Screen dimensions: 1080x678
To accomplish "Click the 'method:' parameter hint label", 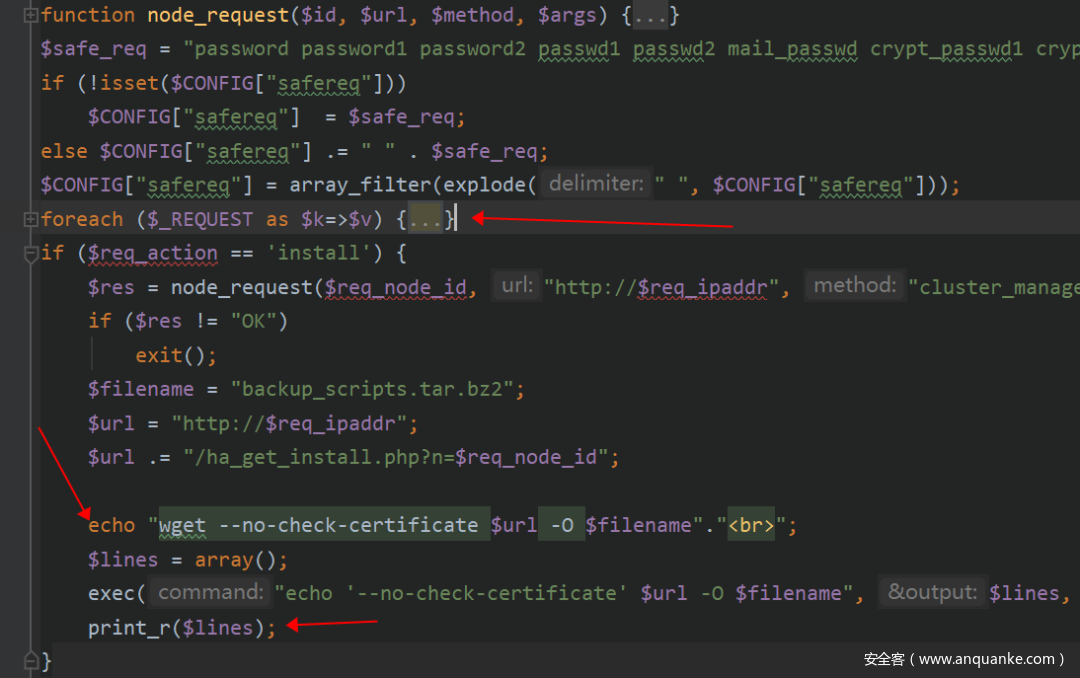I will (x=853, y=287).
